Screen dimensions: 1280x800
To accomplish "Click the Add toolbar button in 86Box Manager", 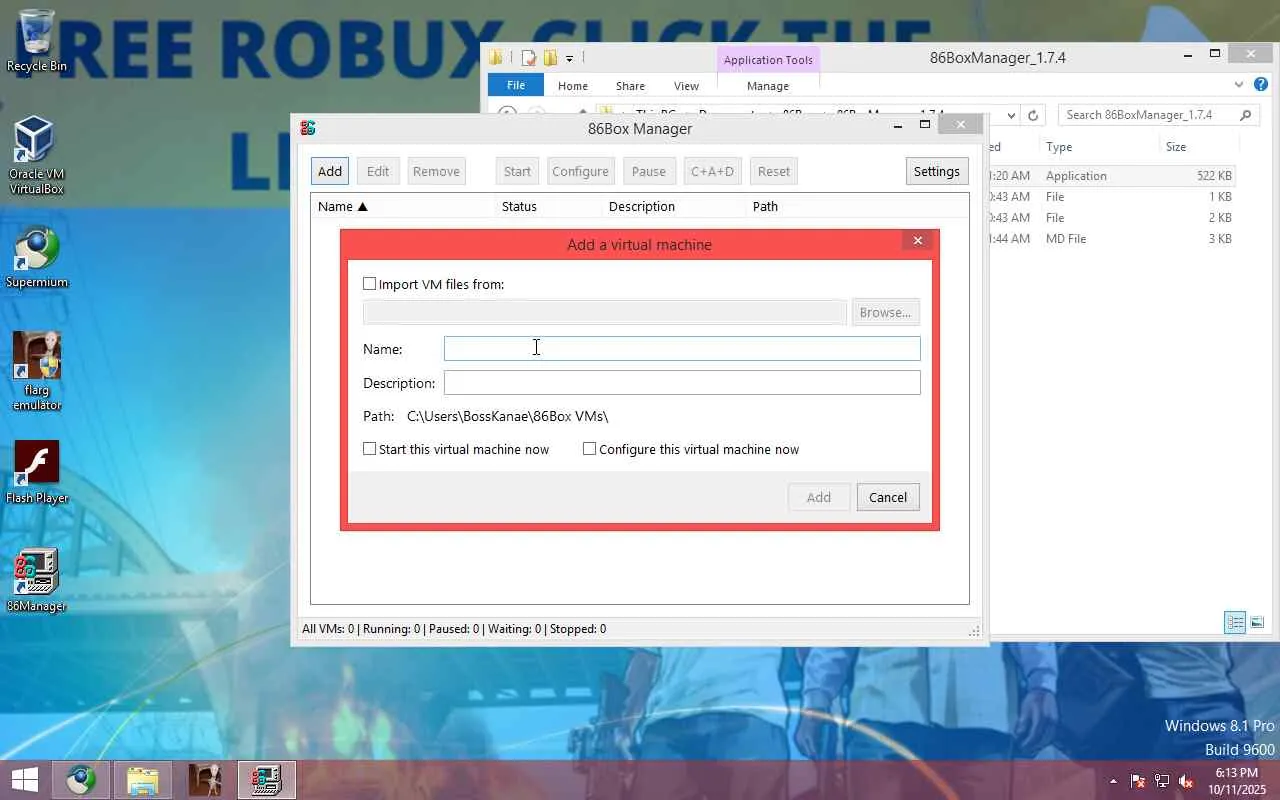I will click(330, 171).
